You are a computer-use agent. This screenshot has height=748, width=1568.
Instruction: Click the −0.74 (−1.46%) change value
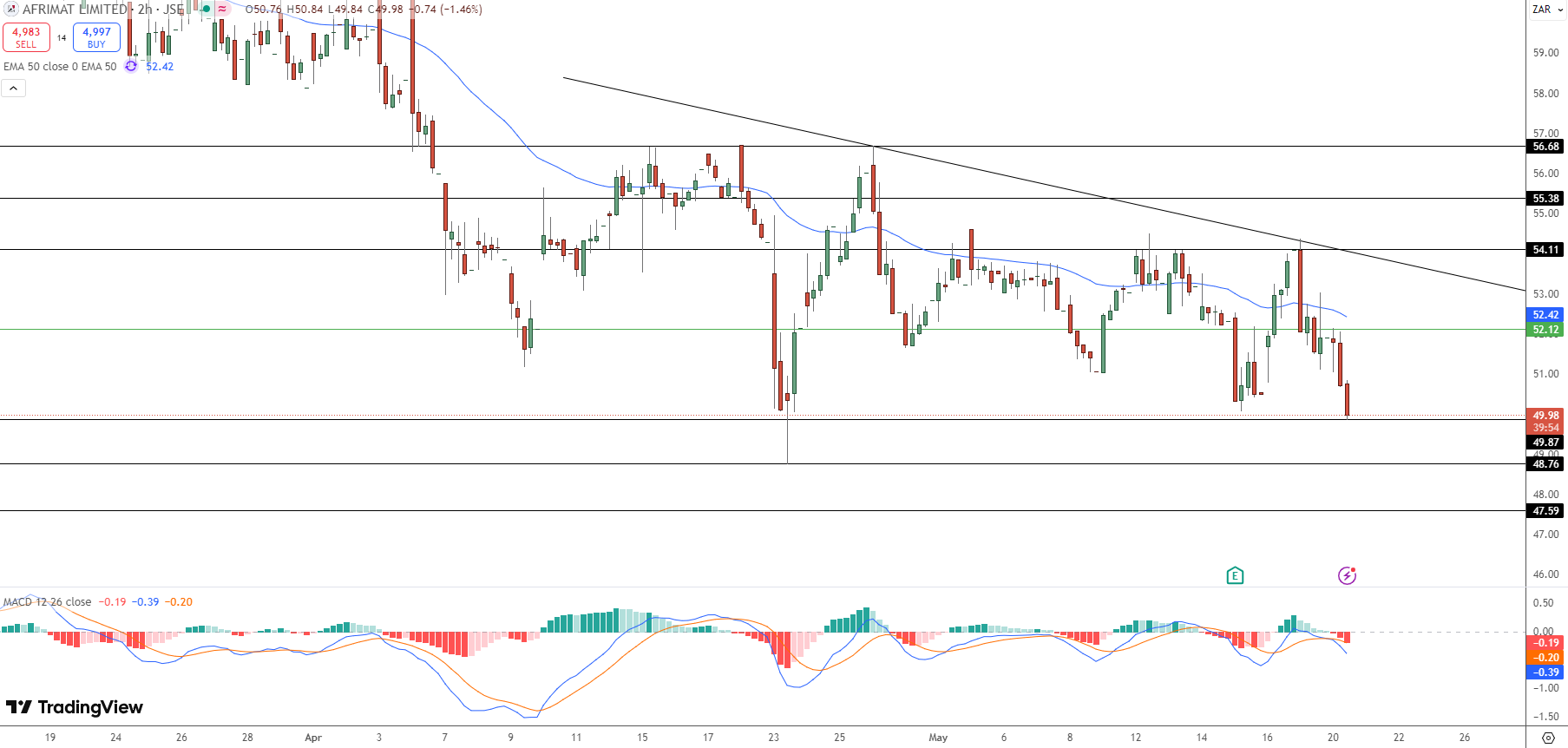tap(445, 10)
